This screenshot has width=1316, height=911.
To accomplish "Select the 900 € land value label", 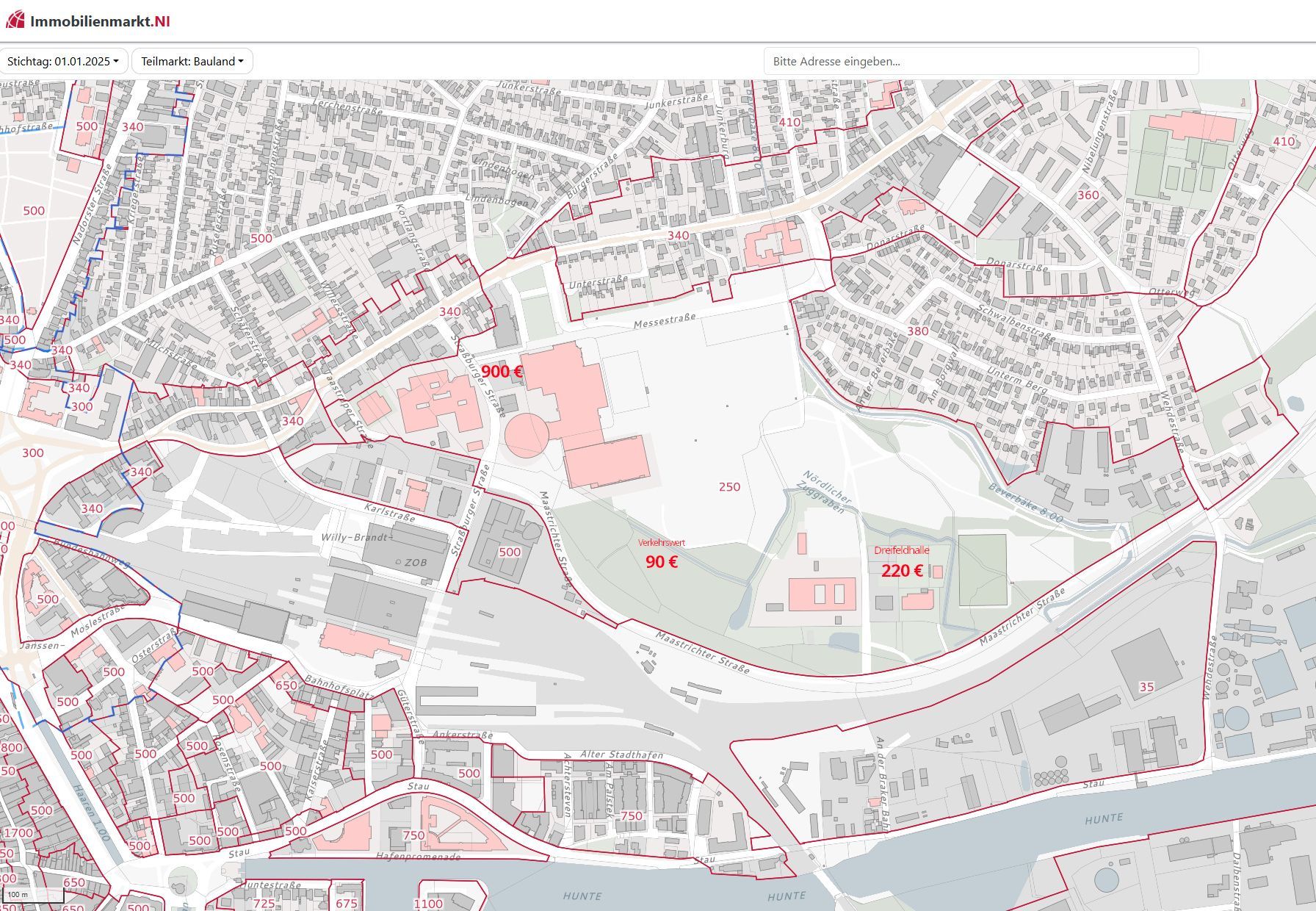I will [x=502, y=372].
